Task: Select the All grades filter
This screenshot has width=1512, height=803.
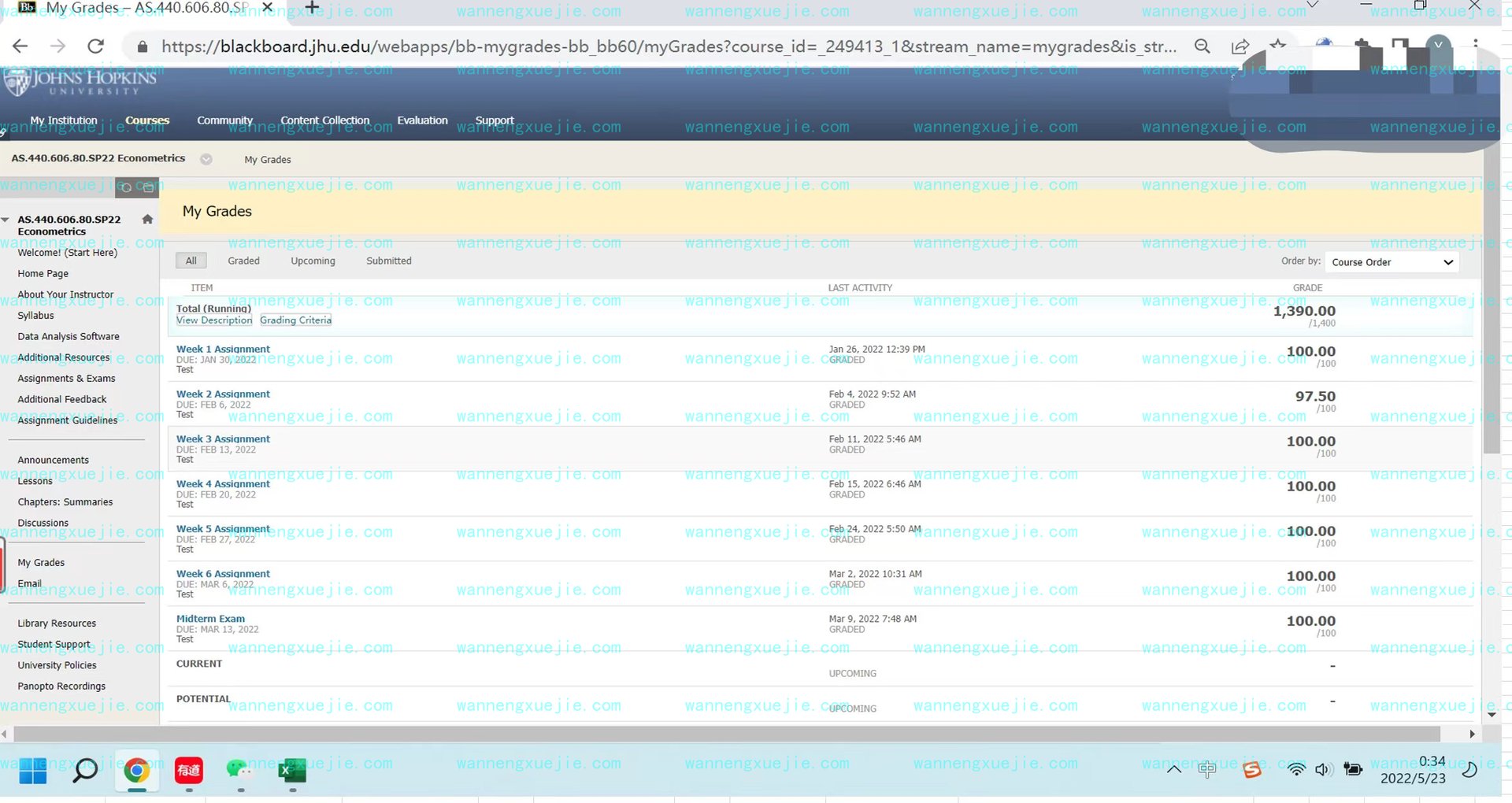Action: 191,261
